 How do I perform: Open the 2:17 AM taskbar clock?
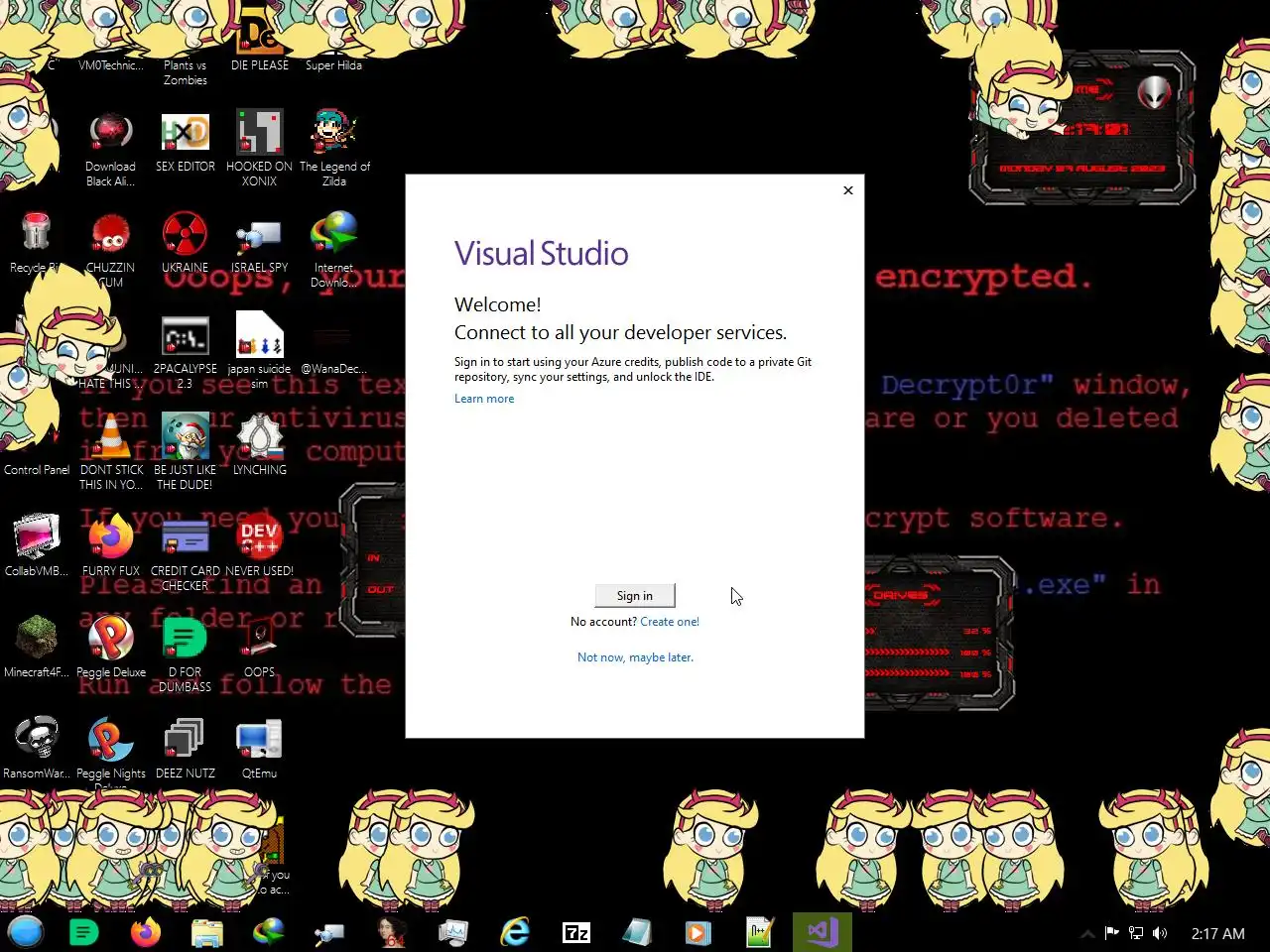point(1217,933)
